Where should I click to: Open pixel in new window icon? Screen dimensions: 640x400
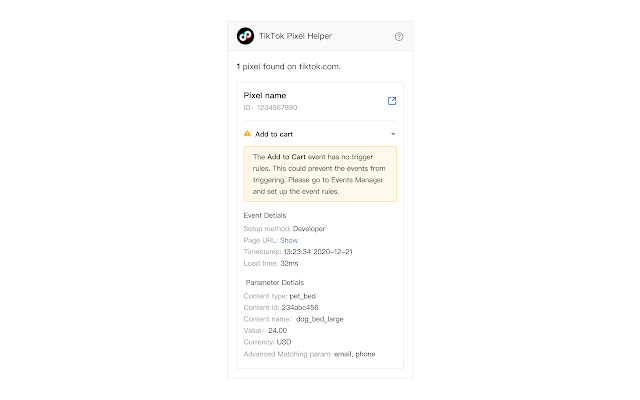pyautogui.click(x=392, y=100)
